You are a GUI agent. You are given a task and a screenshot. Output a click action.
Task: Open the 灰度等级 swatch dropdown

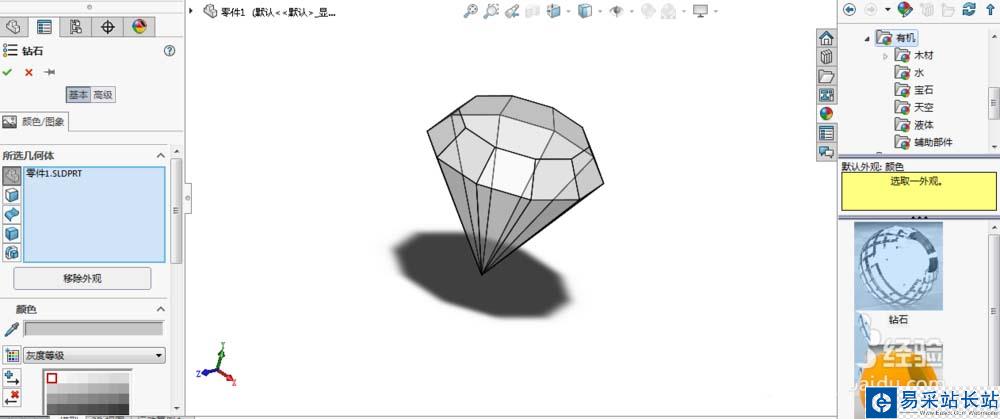94,355
